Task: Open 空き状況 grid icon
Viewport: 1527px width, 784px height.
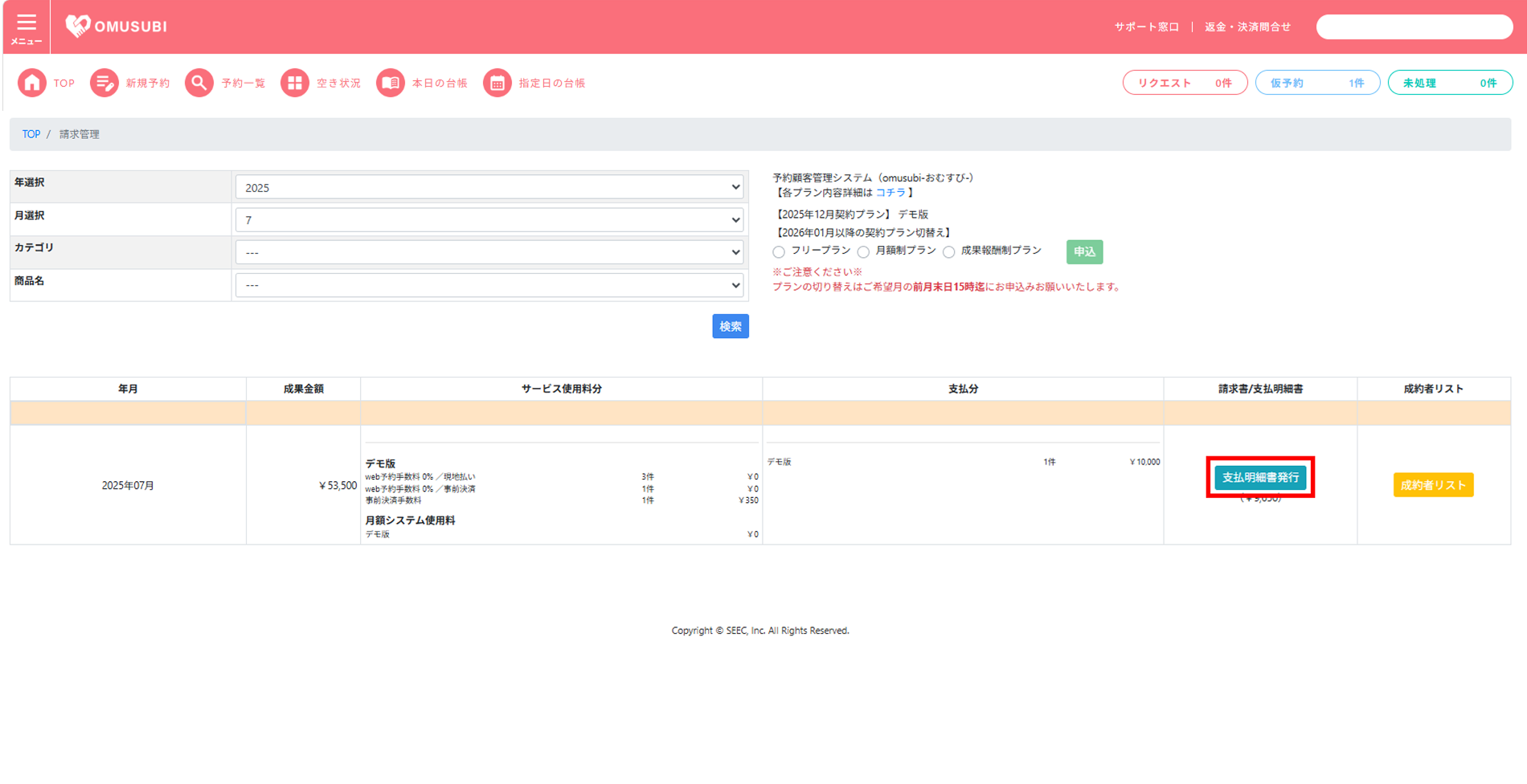Action: pos(295,83)
